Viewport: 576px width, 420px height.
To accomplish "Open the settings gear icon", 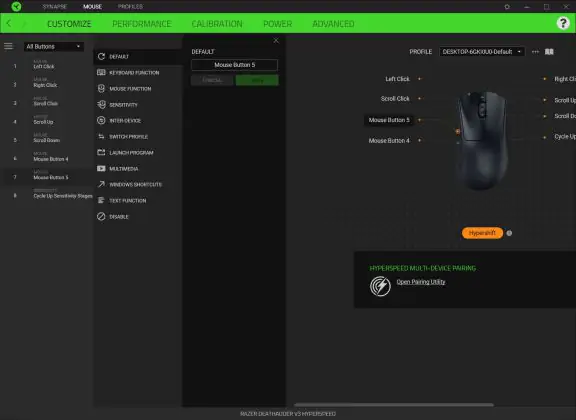I will click(507, 7).
